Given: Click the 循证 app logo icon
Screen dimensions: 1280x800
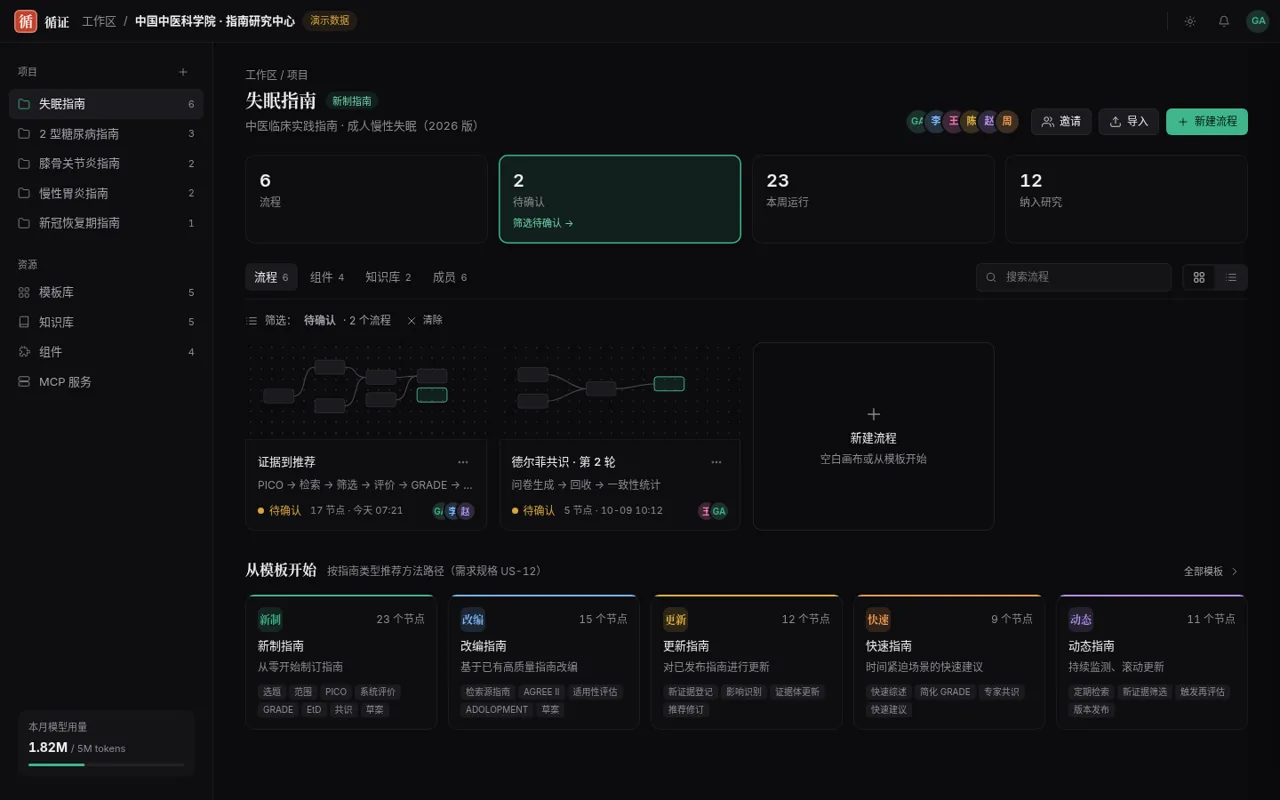Looking at the screenshot, I should pos(25,21).
